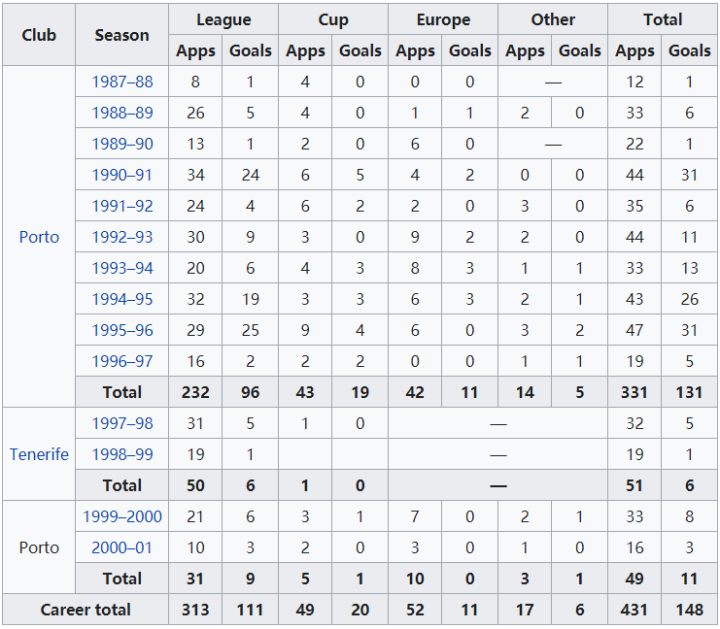Click the 1998–99 season link
720x629 pixels.
(x=122, y=454)
